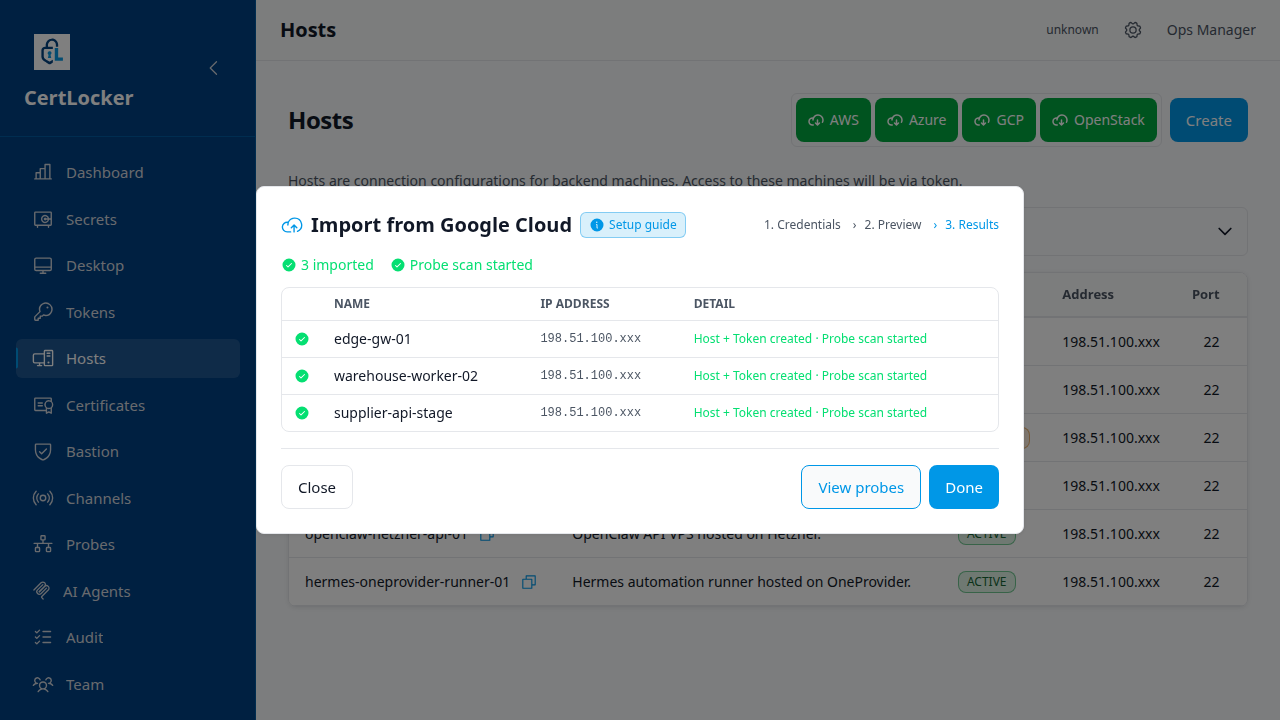
Task: Select the edge-gw-01 host name
Action: pyautogui.click(x=373, y=339)
